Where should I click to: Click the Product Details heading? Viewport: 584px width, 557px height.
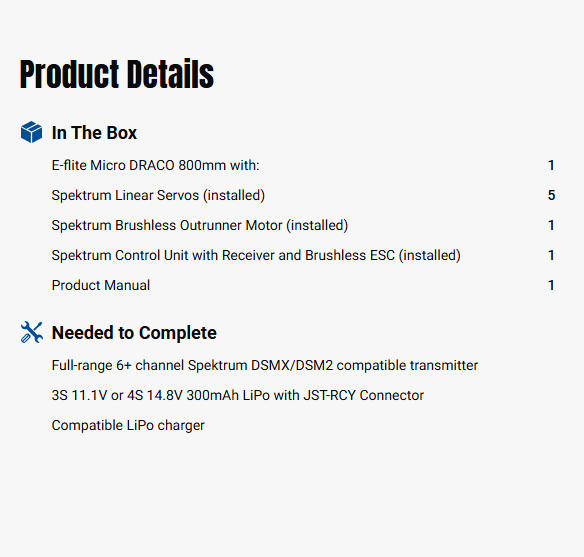point(117,74)
